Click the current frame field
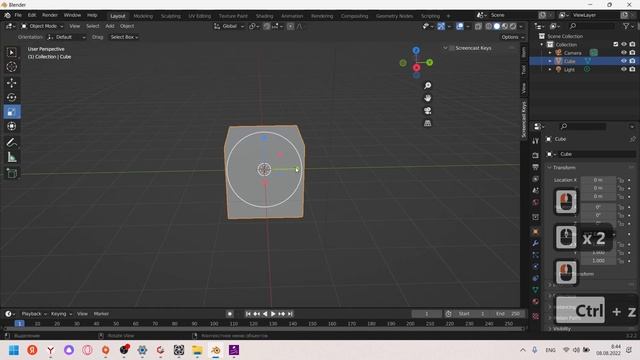Screen dimensions: 640x360 pos(427,314)
